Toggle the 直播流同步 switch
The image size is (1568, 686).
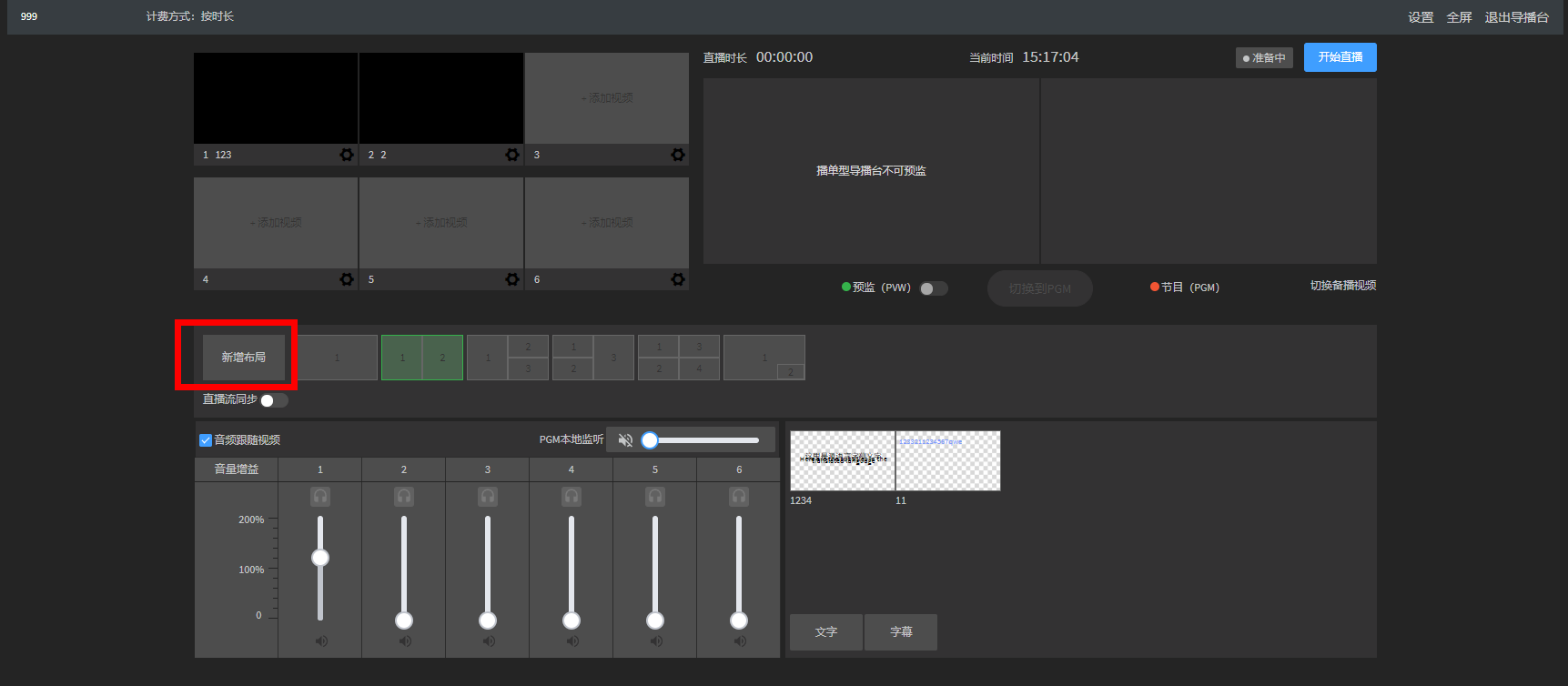click(x=273, y=400)
